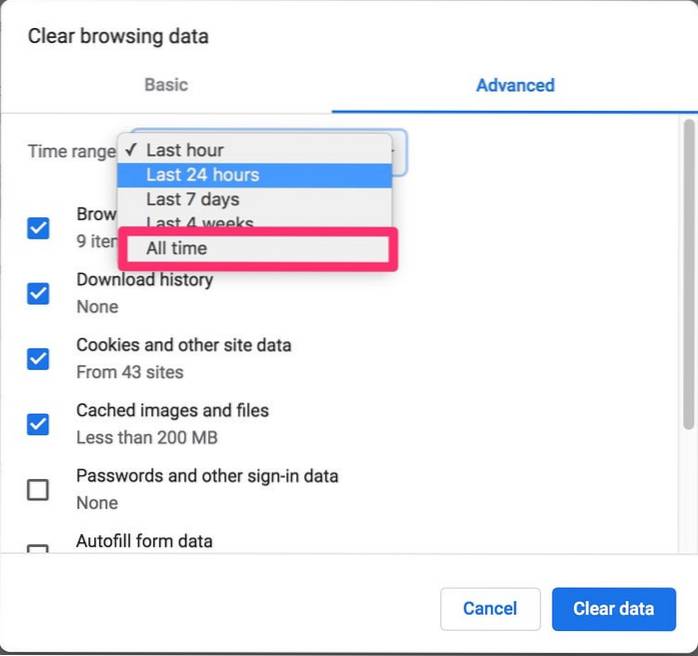
Task: Select 'Last 4 weeks' time range option
Action: tap(200, 223)
